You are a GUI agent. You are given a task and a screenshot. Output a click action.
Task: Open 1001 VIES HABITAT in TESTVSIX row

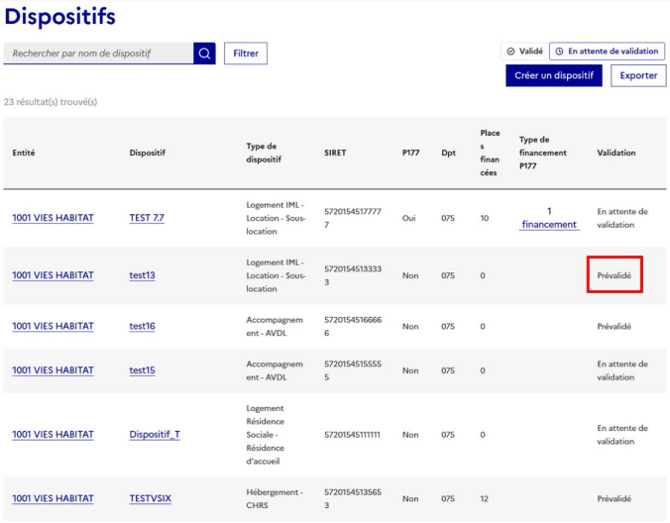pyautogui.click(x=53, y=498)
